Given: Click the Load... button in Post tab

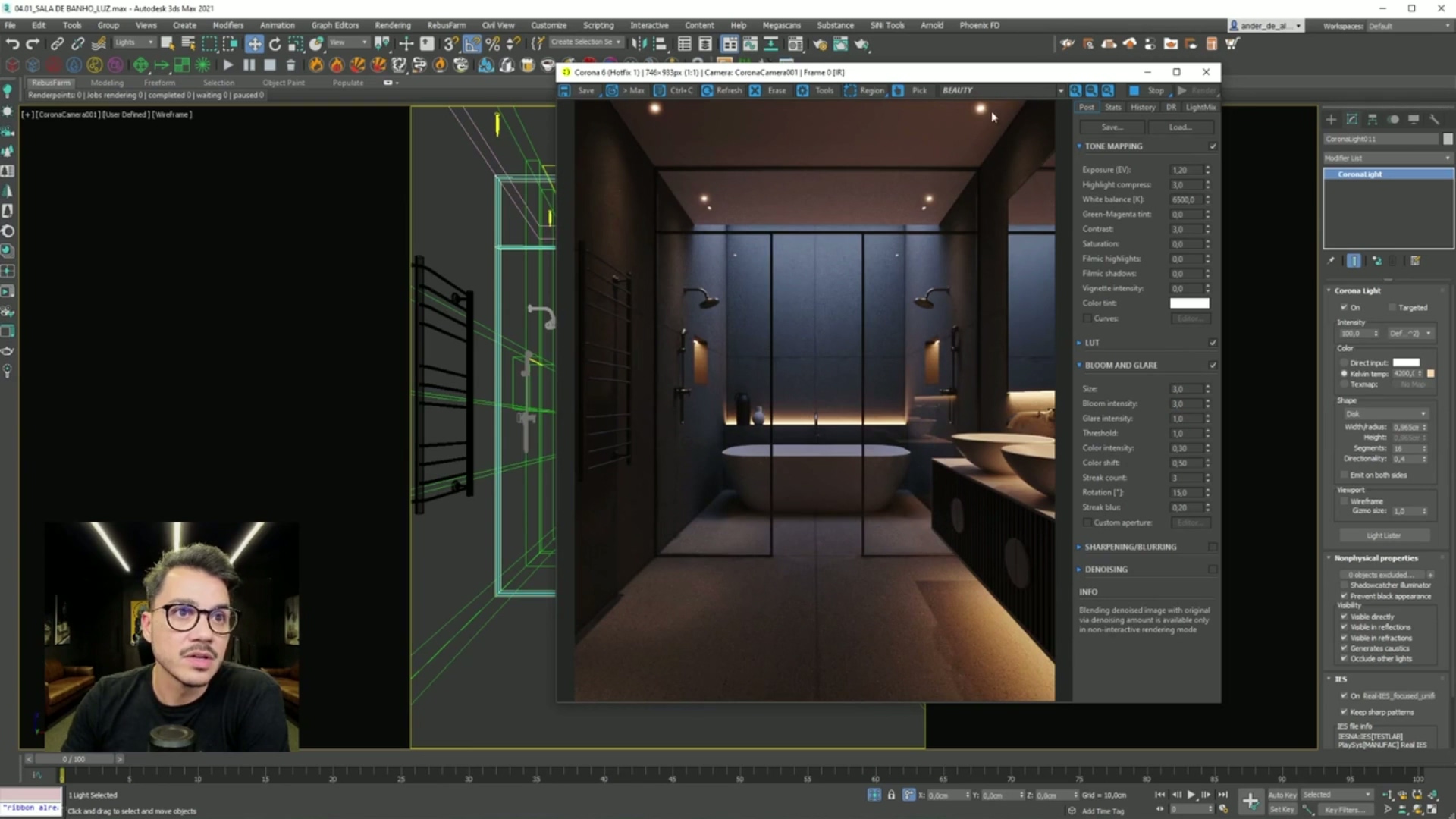Looking at the screenshot, I should click(x=1180, y=127).
